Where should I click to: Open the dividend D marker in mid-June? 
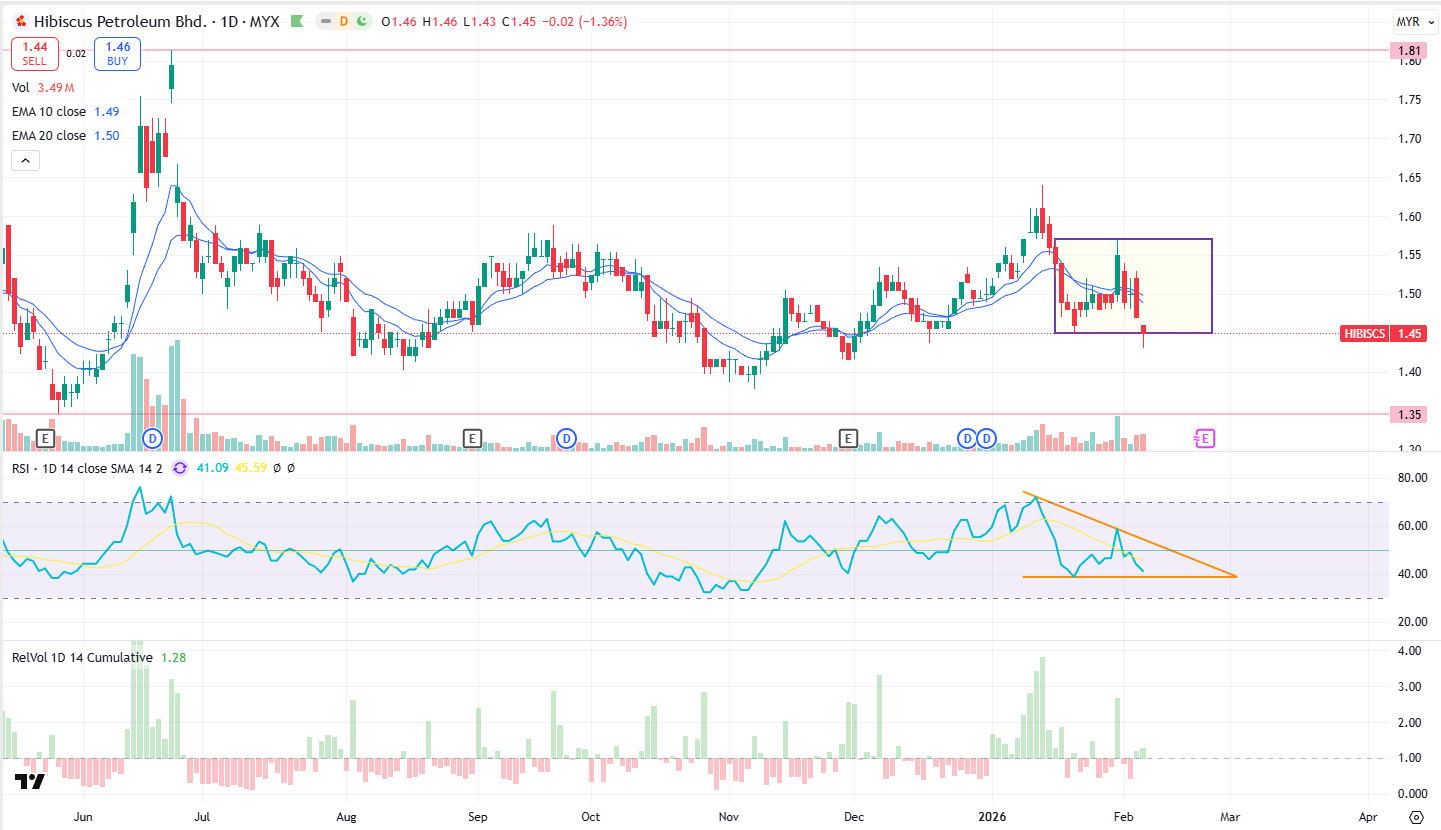153,438
